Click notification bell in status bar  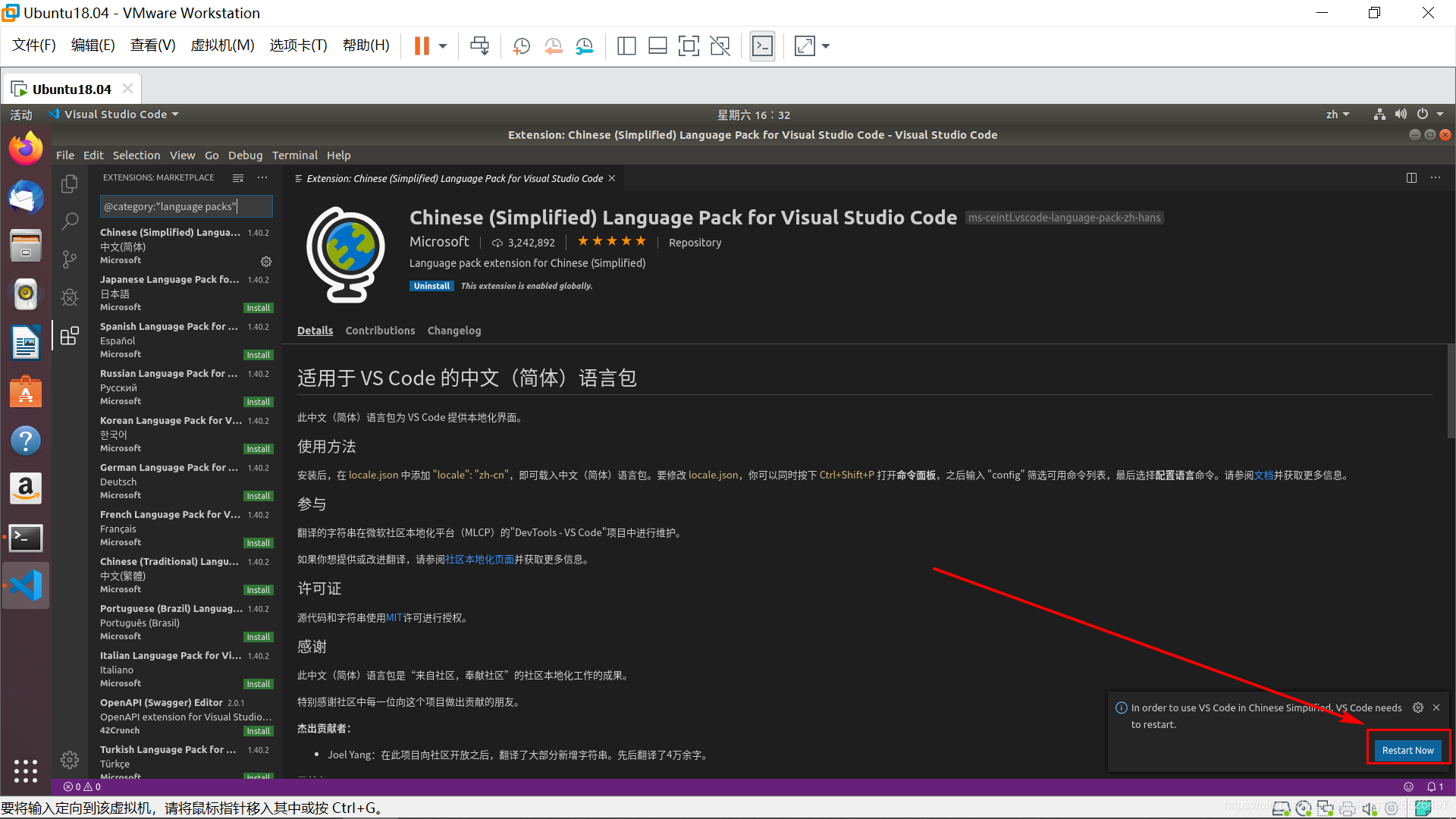tap(1433, 786)
